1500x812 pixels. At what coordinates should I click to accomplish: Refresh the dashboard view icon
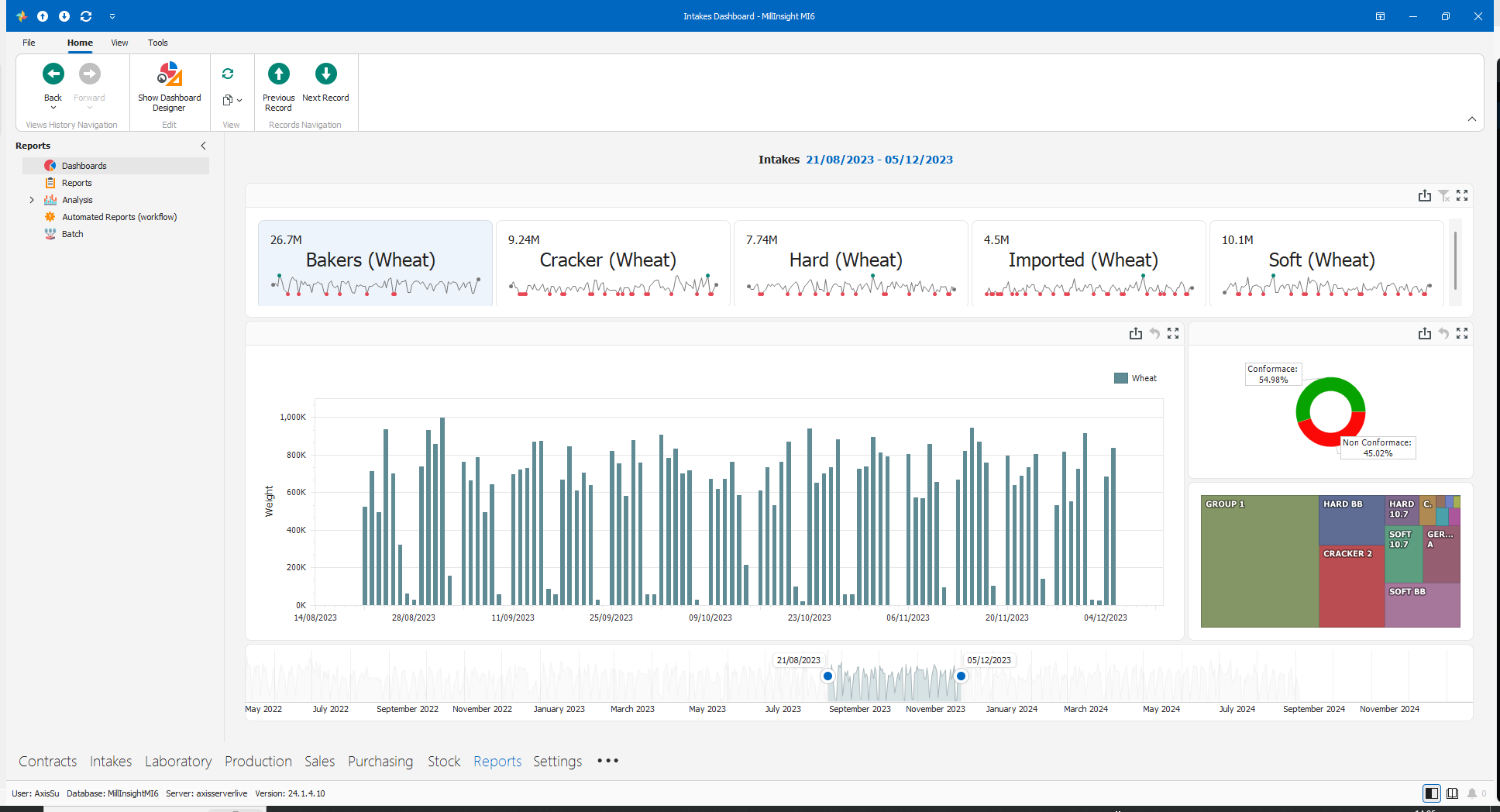pyautogui.click(x=228, y=74)
